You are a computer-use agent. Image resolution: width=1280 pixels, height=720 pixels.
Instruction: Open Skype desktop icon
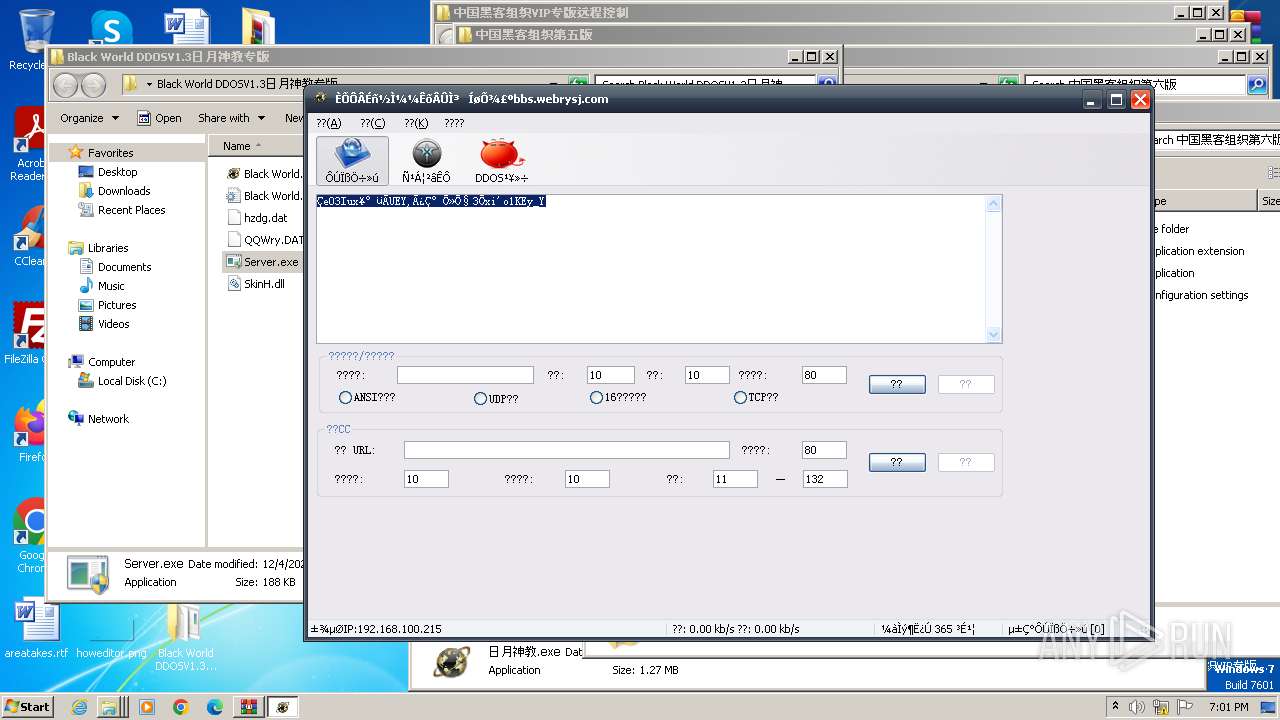[x=110, y=30]
